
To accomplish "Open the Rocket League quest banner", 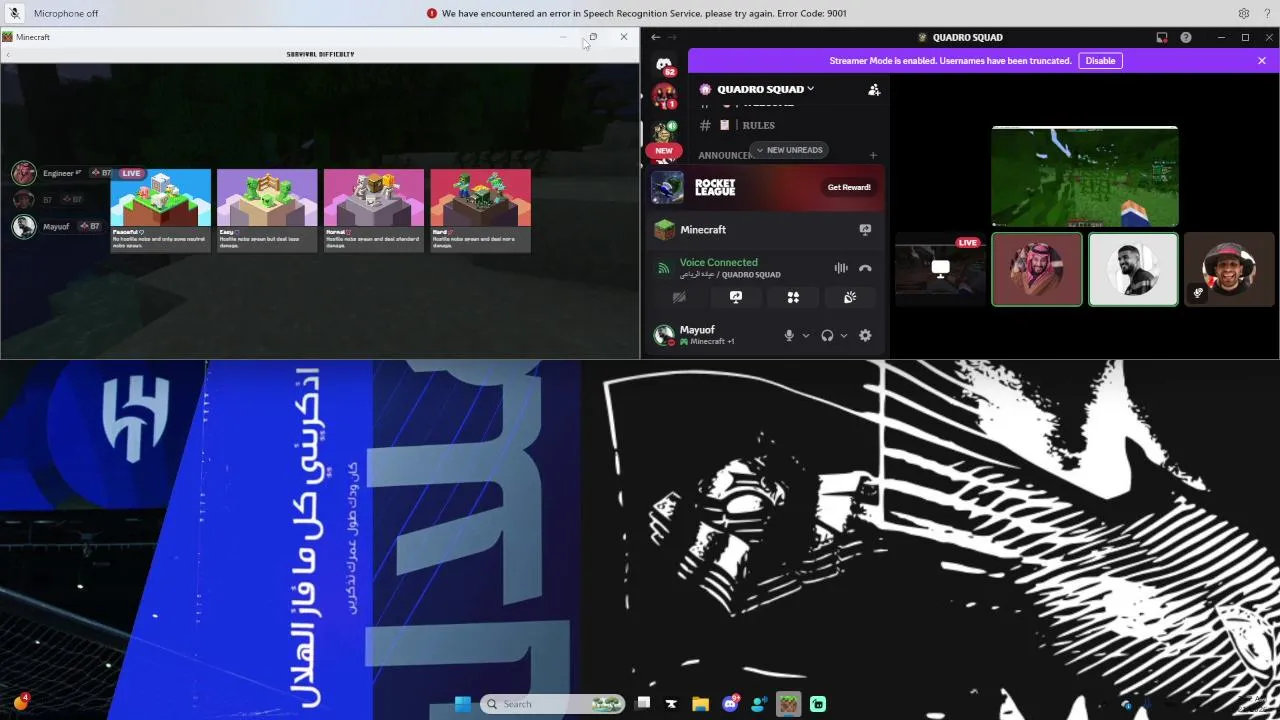I will pyautogui.click(x=766, y=187).
